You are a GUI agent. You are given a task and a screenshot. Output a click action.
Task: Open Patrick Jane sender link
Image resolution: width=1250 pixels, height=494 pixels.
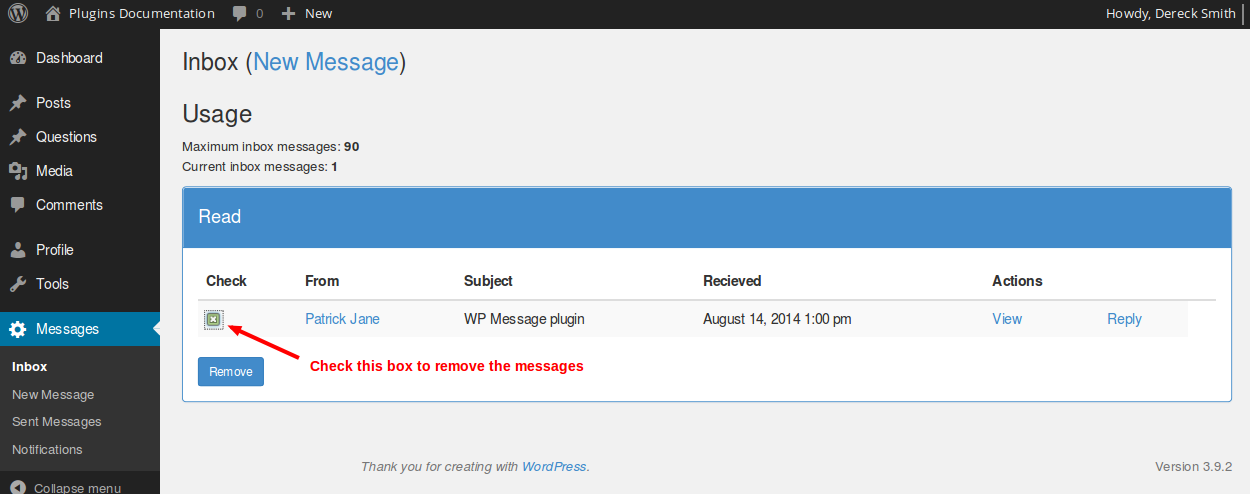coord(342,319)
